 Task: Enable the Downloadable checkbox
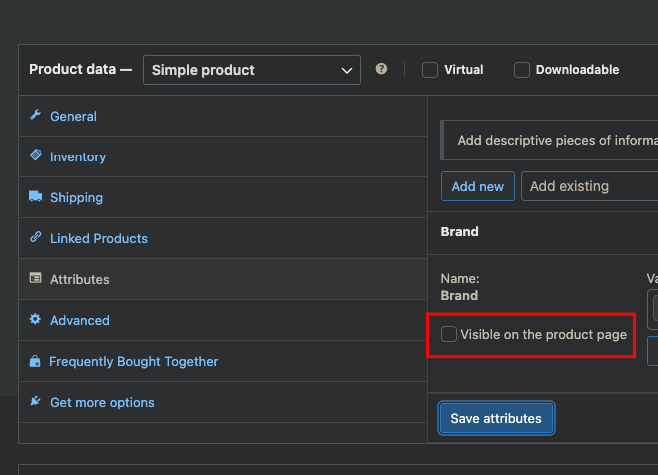(x=522, y=70)
